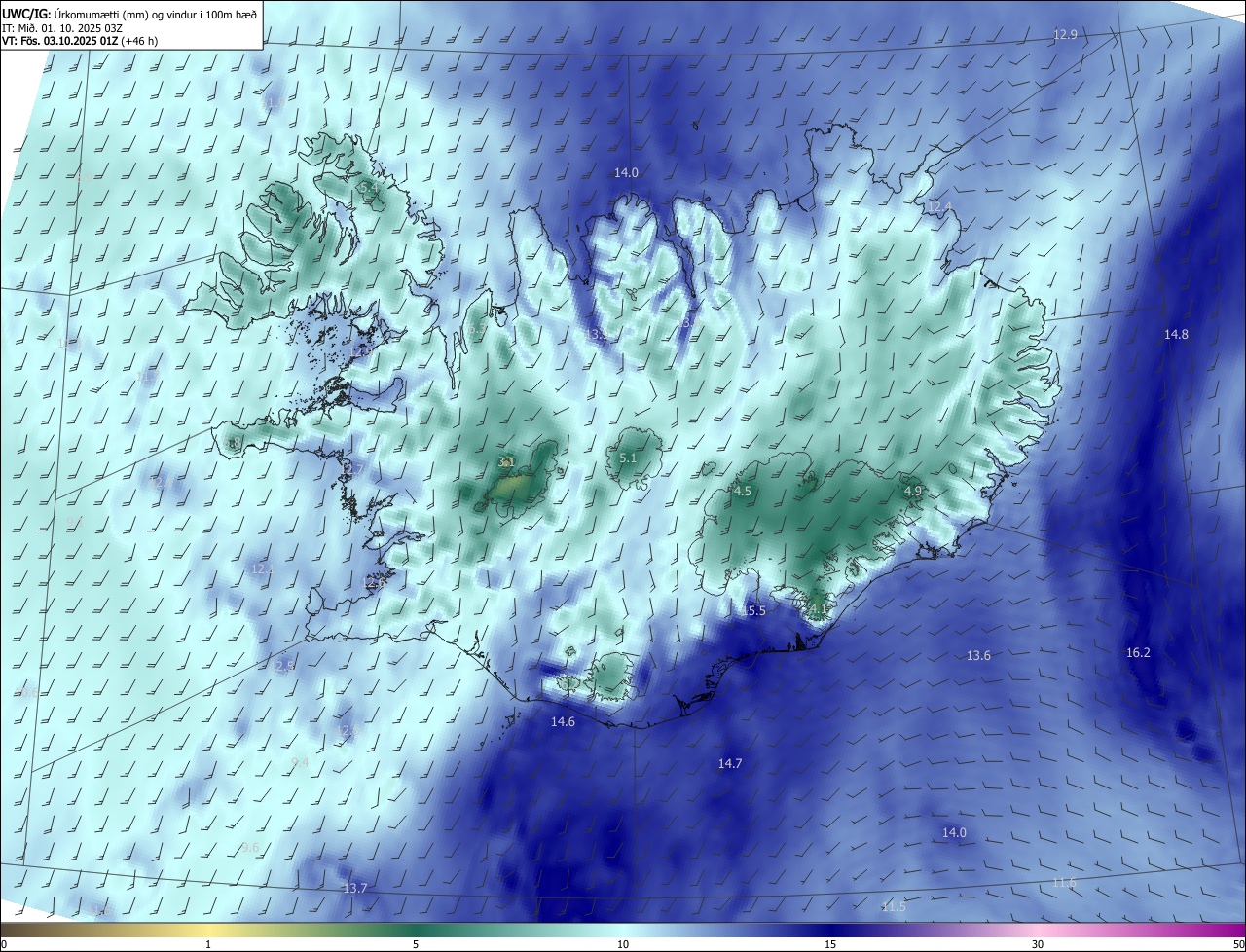Click the 5.4 value over the Westfjords

368,187
